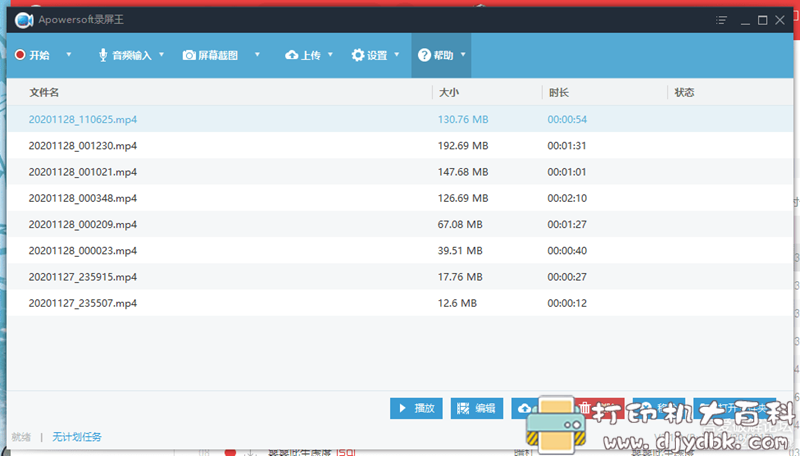
Task: Select file 20201128_110625.mp4
Action: 83,119
